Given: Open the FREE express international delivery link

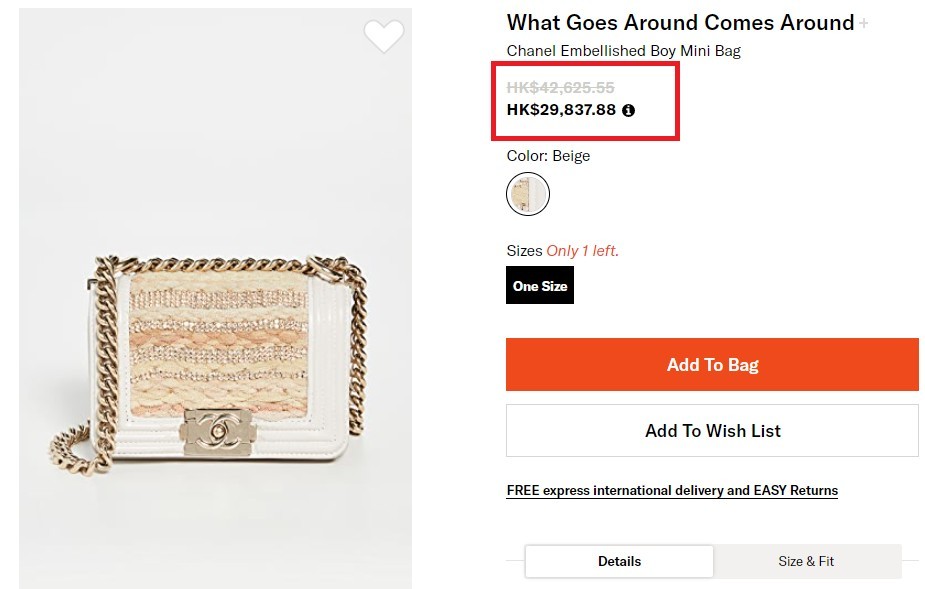Looking at the screenshot, I should [x=672, y=491].
